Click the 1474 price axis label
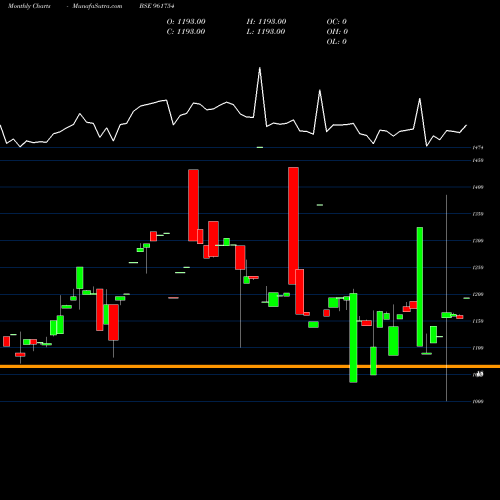500x500 pixels. [478, 147]
